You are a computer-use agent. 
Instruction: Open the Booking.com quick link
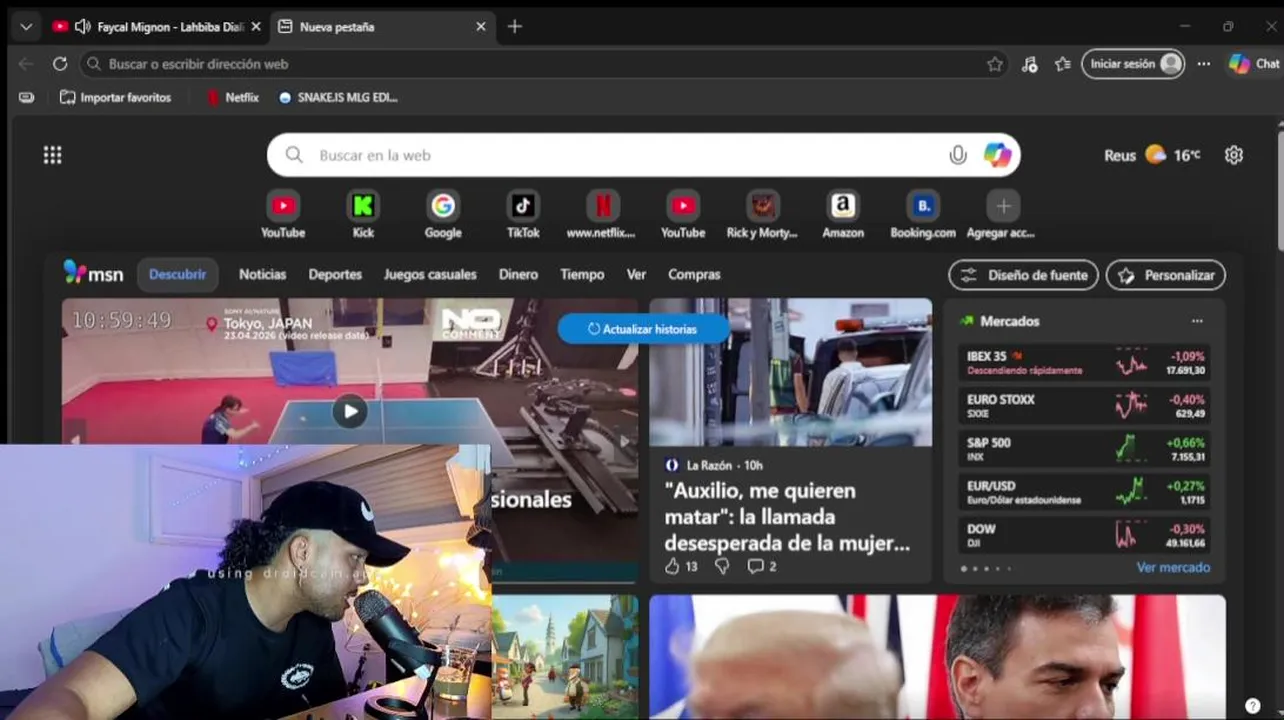coord(923,215)
